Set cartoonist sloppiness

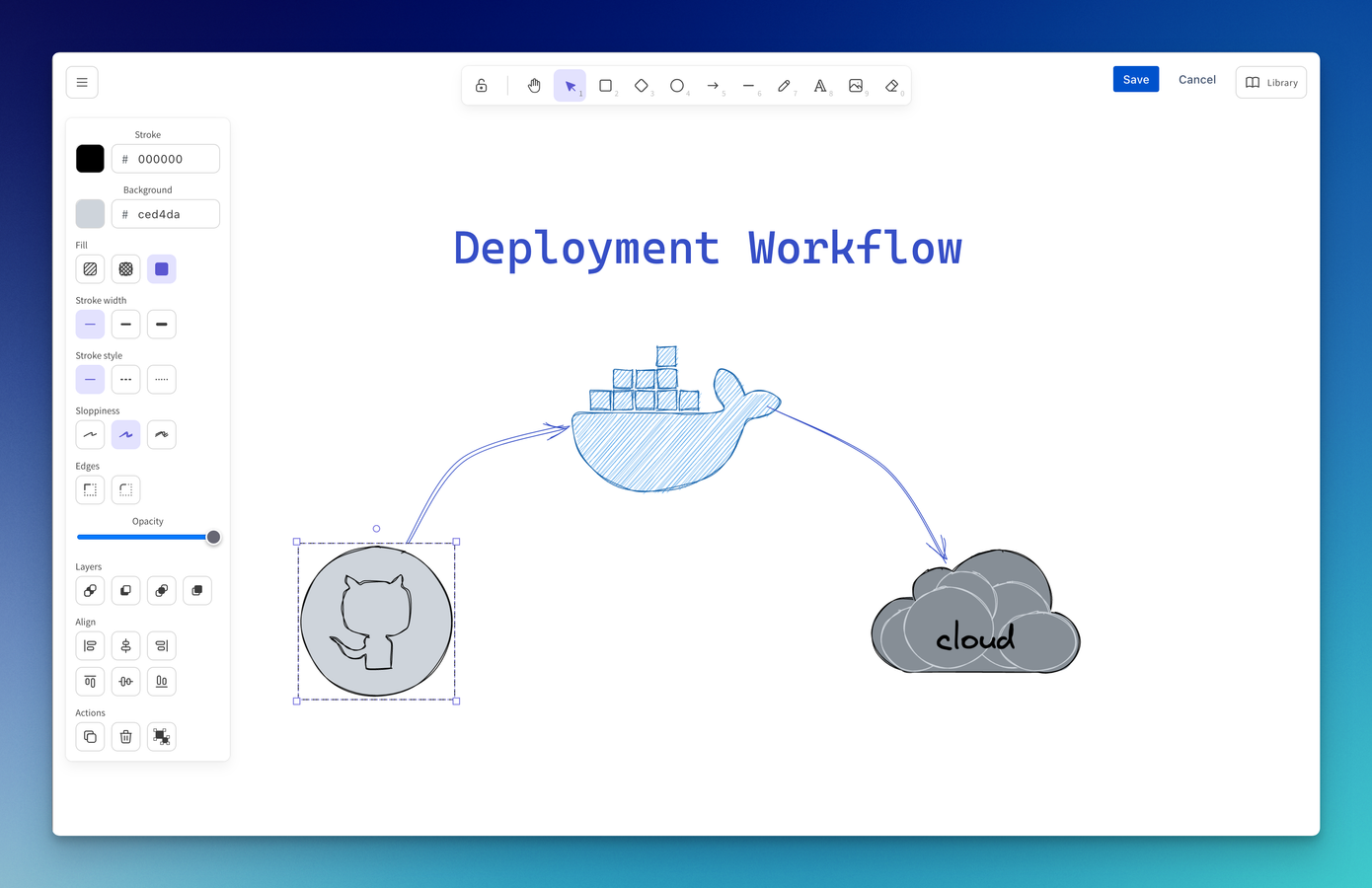tap(162, 434)
